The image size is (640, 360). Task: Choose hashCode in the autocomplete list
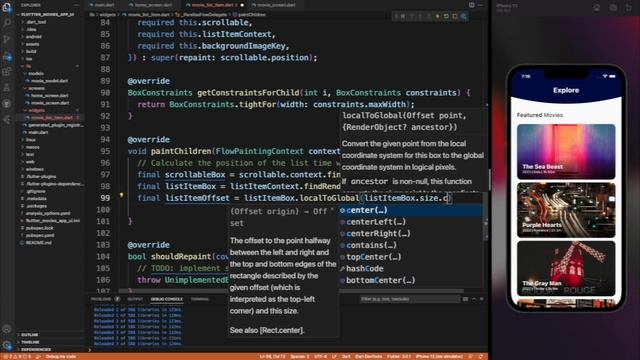click(x=411, y=269)
